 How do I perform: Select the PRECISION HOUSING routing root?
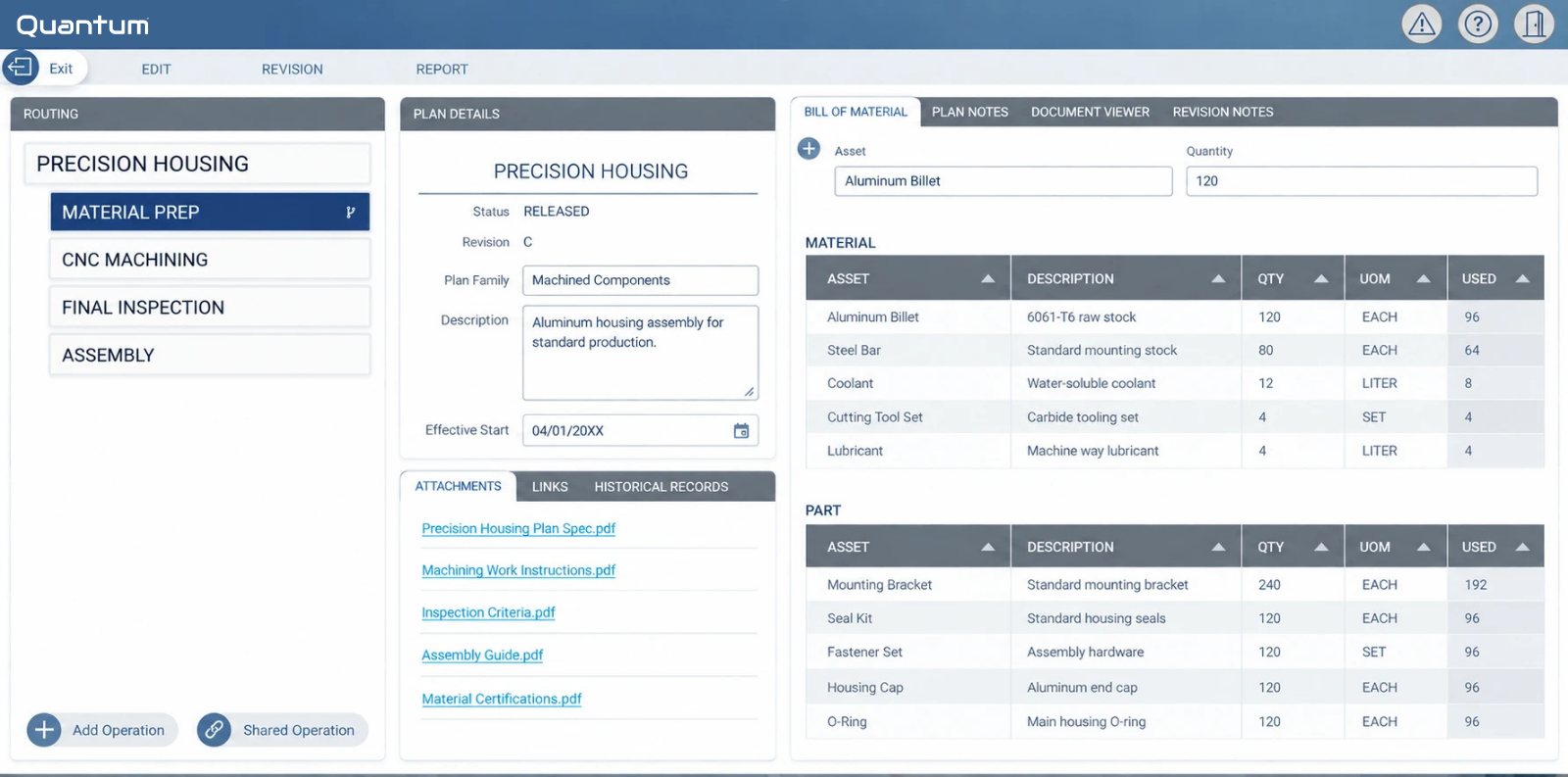(197, 164)
